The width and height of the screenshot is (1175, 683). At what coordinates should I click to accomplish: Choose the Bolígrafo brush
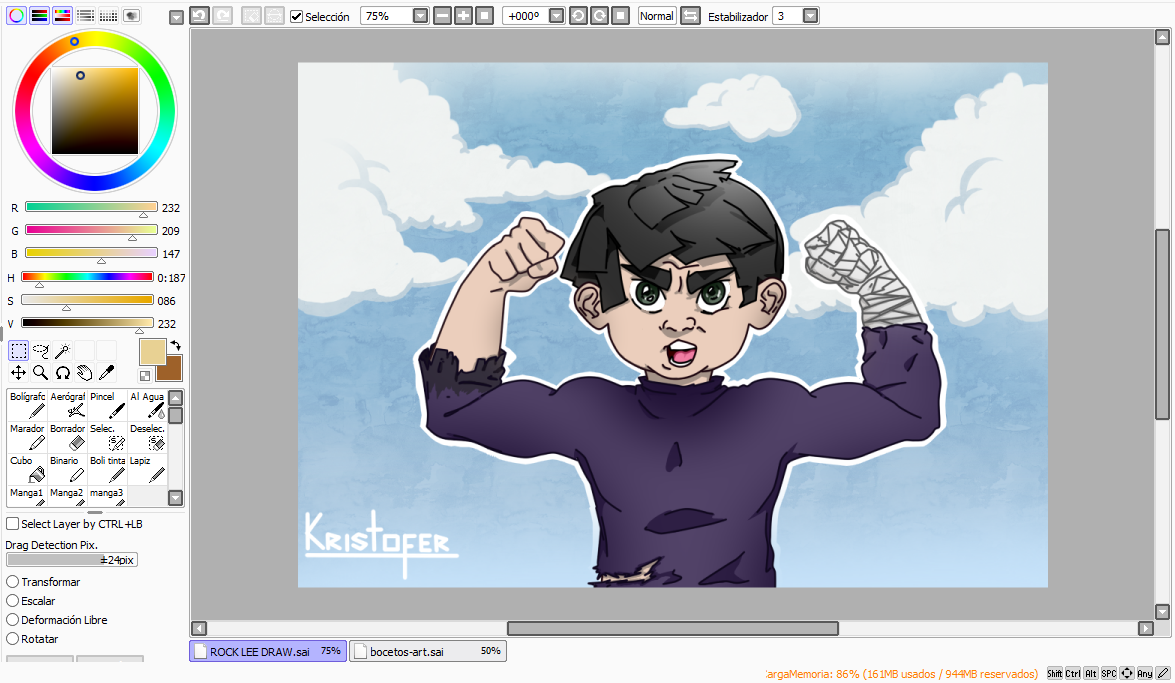click(27, 405)
